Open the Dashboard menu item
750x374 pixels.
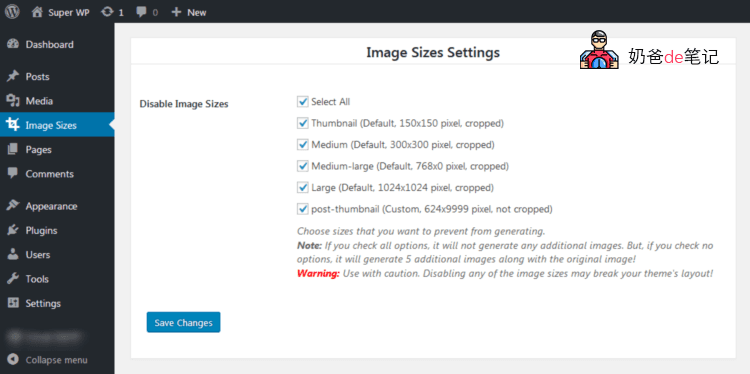57,44
